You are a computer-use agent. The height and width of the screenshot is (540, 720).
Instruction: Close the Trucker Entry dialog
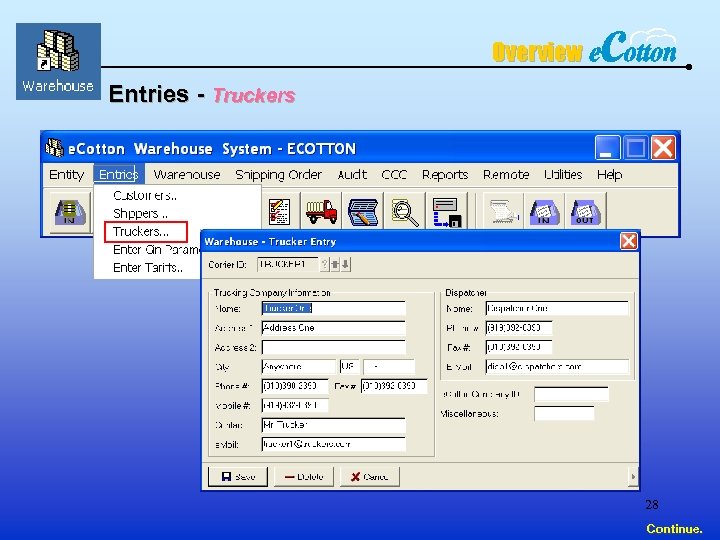coord(628,241)
